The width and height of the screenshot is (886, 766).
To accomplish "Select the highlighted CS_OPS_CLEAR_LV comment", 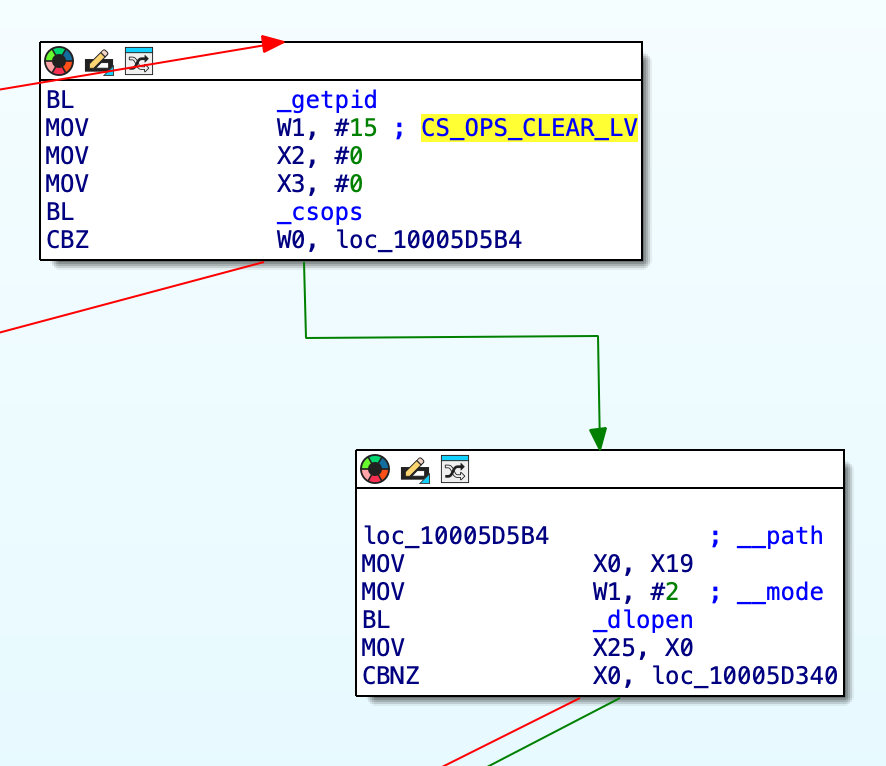I will click(528, 127).
